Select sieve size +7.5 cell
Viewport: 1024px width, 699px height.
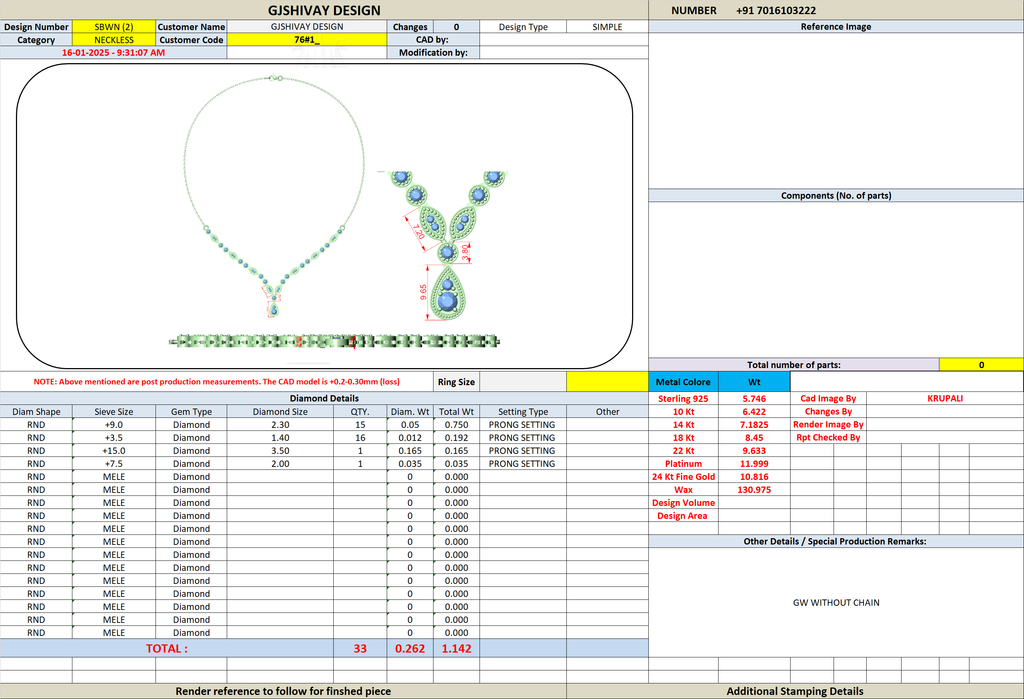coord(114,464)
